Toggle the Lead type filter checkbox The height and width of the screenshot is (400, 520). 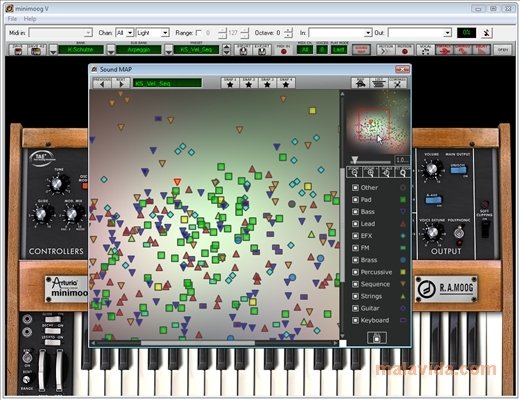(355, 224)
